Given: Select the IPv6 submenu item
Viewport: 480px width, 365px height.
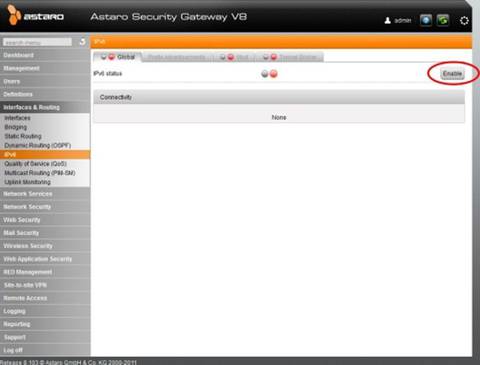Looking at the screenshot, I should [45, 155].
